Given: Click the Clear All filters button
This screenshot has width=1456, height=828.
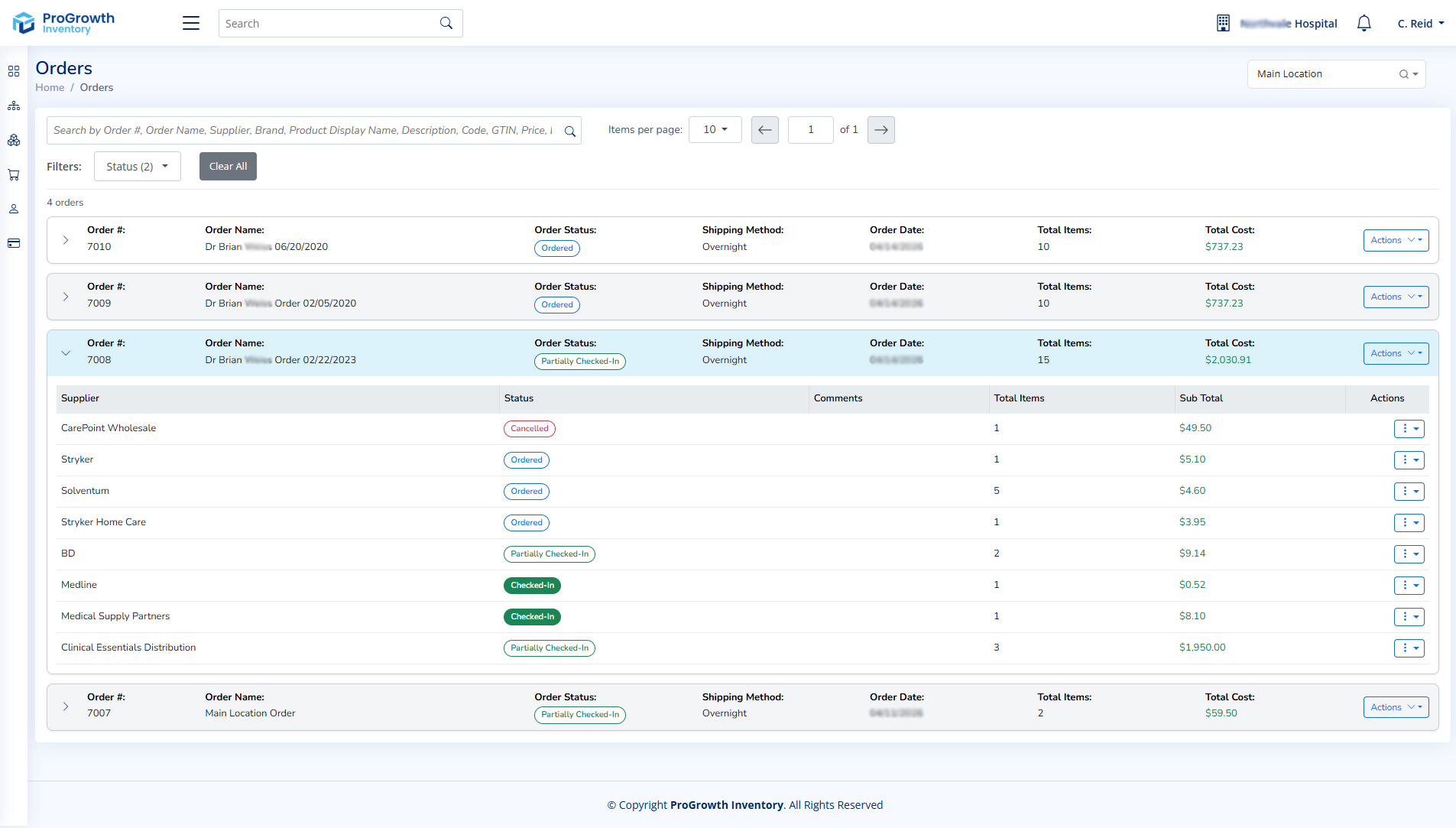Looking at the screenshot, I should [x=228, y=167].
